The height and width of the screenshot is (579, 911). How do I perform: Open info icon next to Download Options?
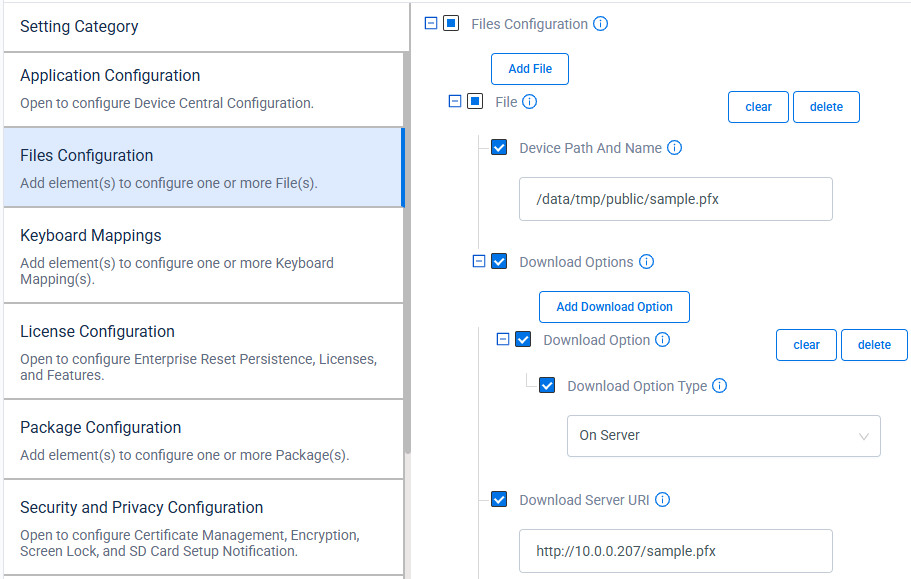[646, 261]
